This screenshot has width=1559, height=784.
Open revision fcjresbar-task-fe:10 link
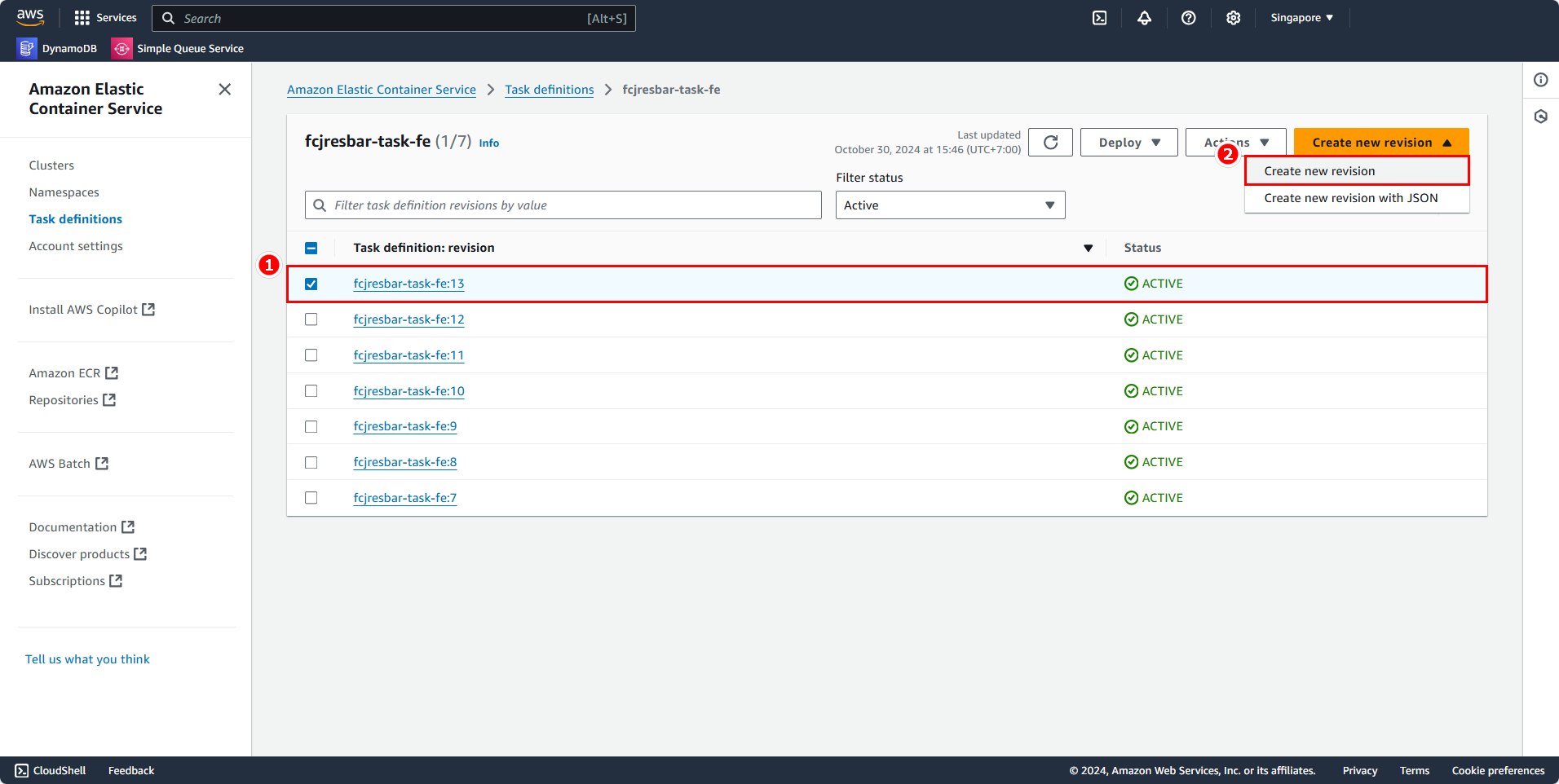coord(409,391)
